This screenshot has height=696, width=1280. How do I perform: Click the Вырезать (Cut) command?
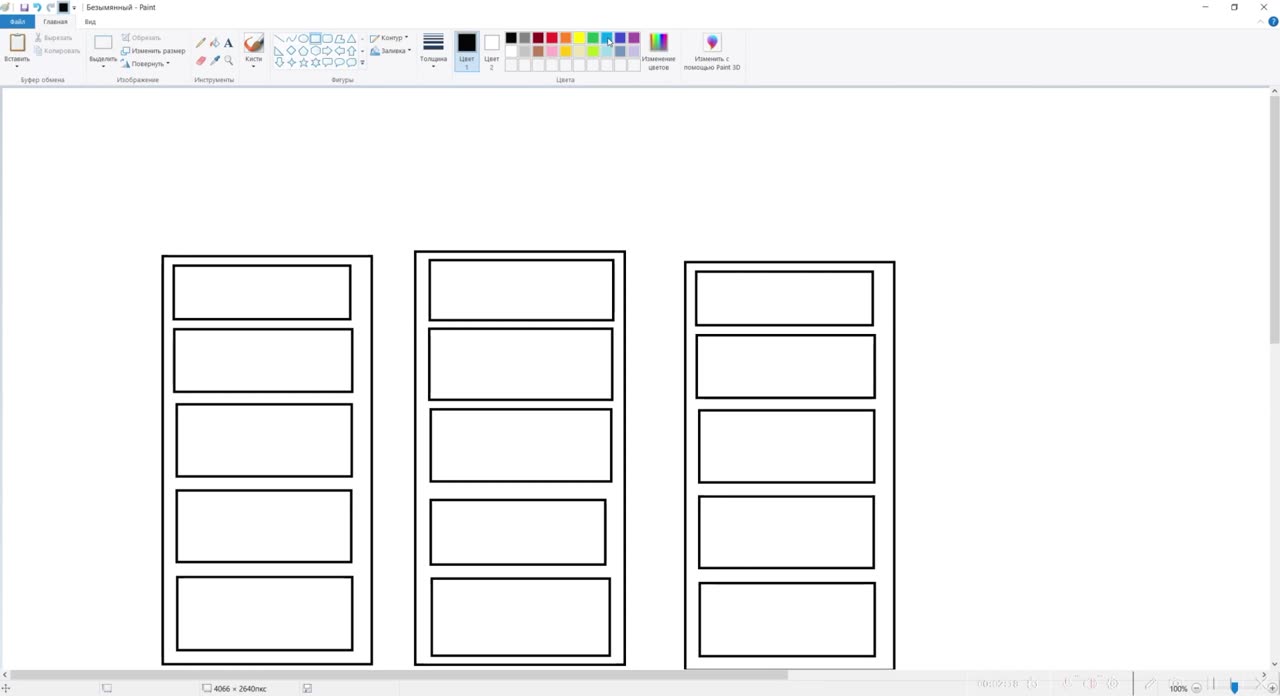point(54,38)
